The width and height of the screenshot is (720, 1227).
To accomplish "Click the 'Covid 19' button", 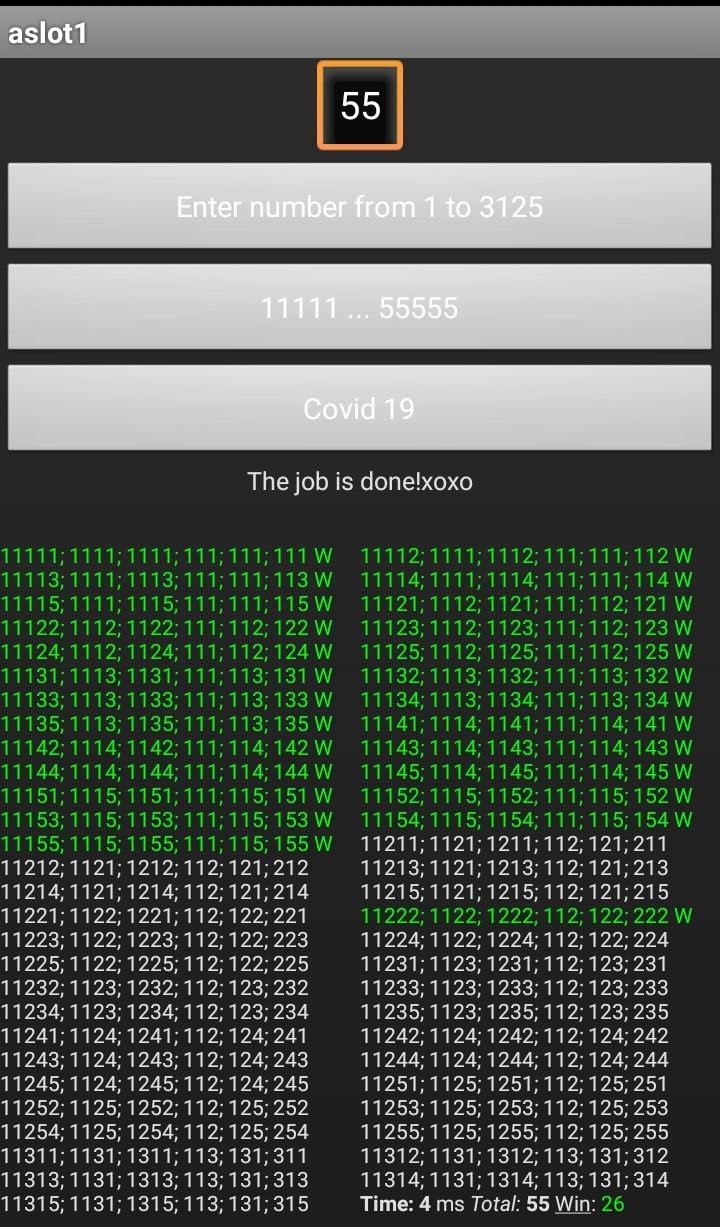I will (360, 408).
